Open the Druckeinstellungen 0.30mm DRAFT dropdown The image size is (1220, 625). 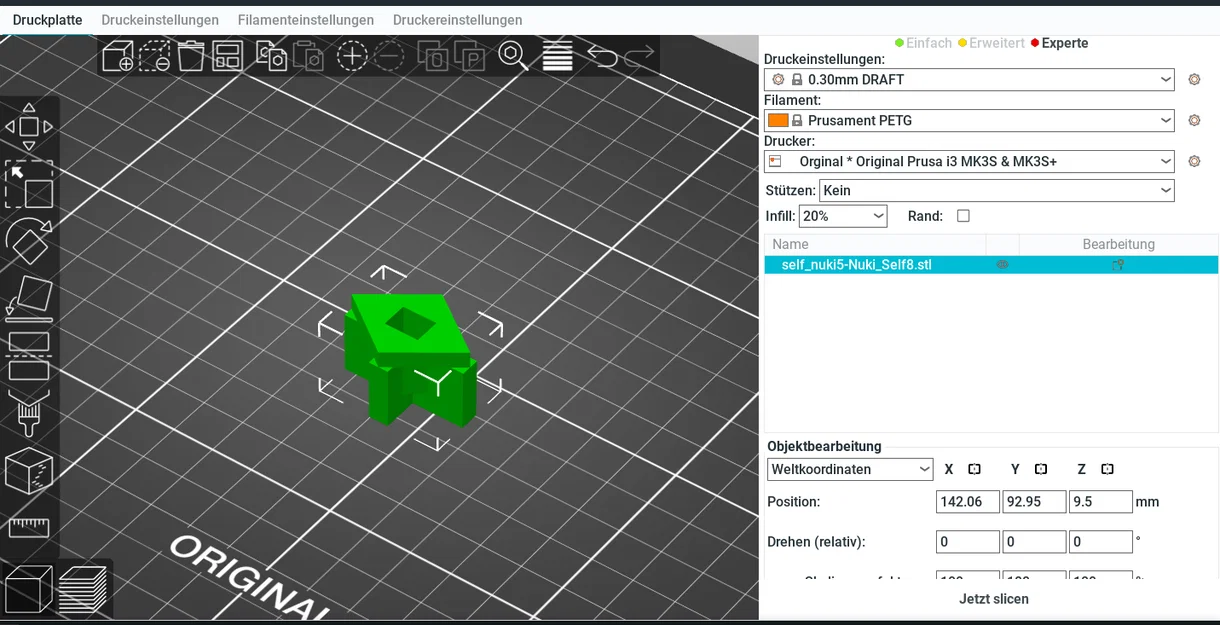[x=969, y=79]
